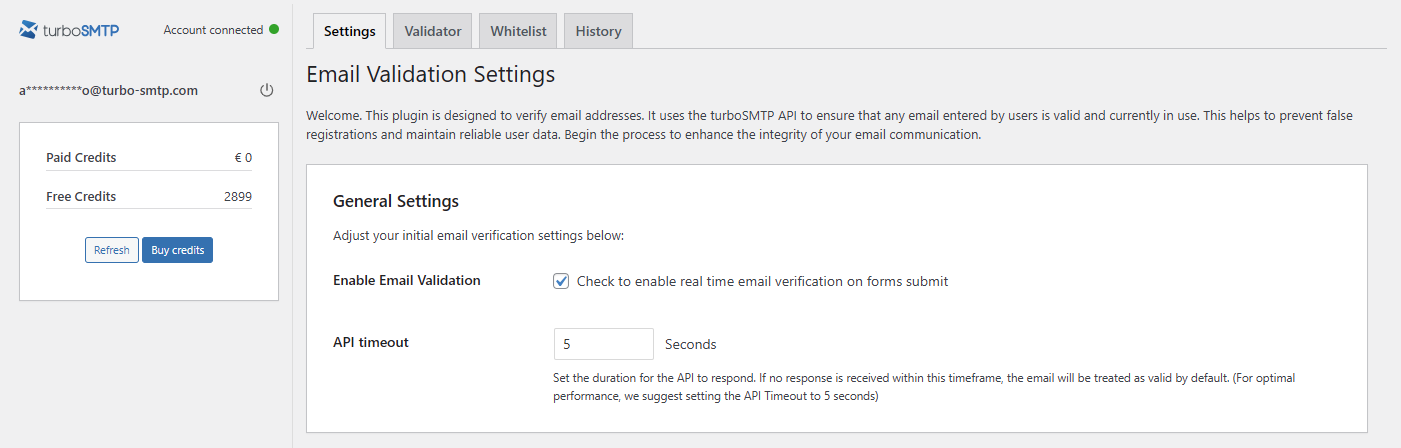Click the General Settings heading
This screenshot has width=1401, height=448.
point(396,201)
